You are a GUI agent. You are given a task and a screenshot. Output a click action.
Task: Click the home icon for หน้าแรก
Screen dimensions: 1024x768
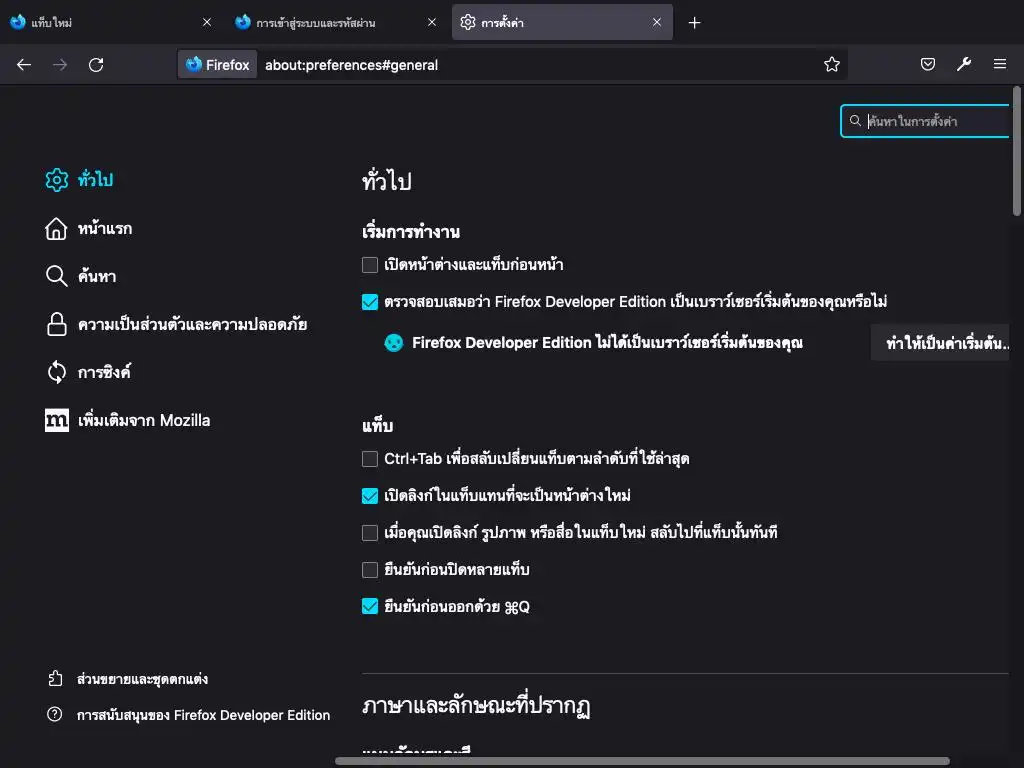click(x=56, y=229)
